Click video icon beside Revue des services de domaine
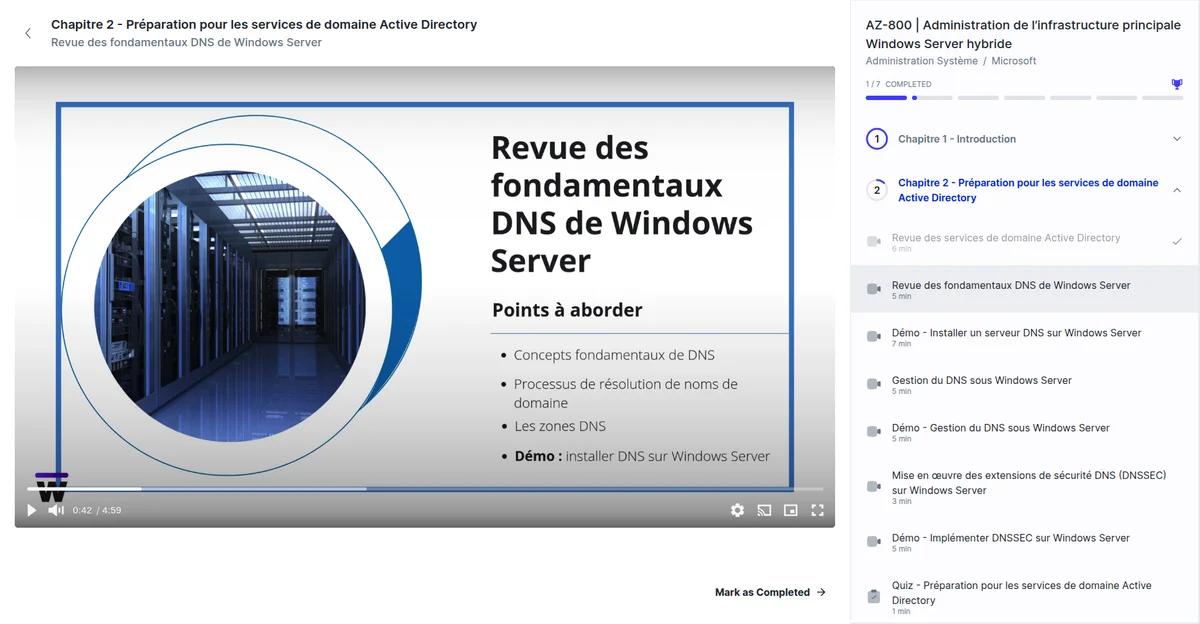1200x624 pixels. pos(873,242)
